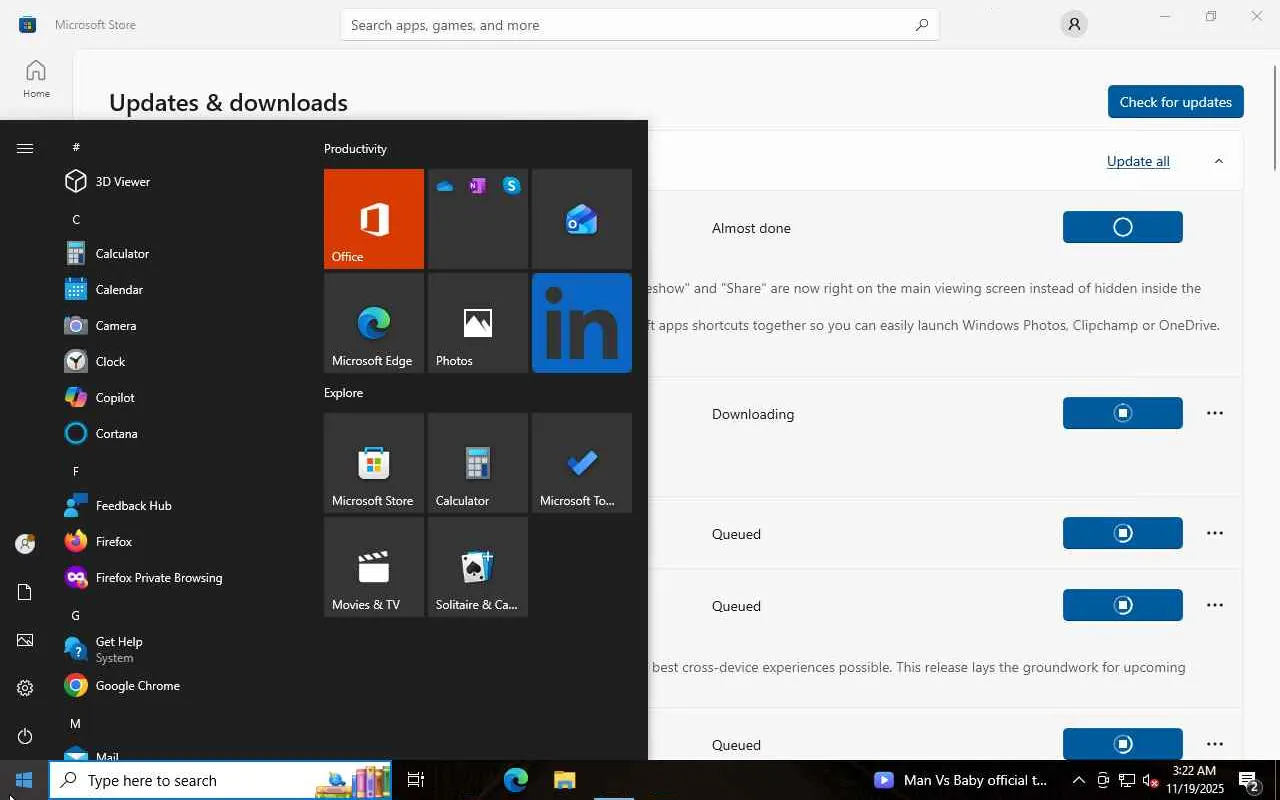Click the Store search magnifier icon
Screen dimensions: 1280x800
921,25
